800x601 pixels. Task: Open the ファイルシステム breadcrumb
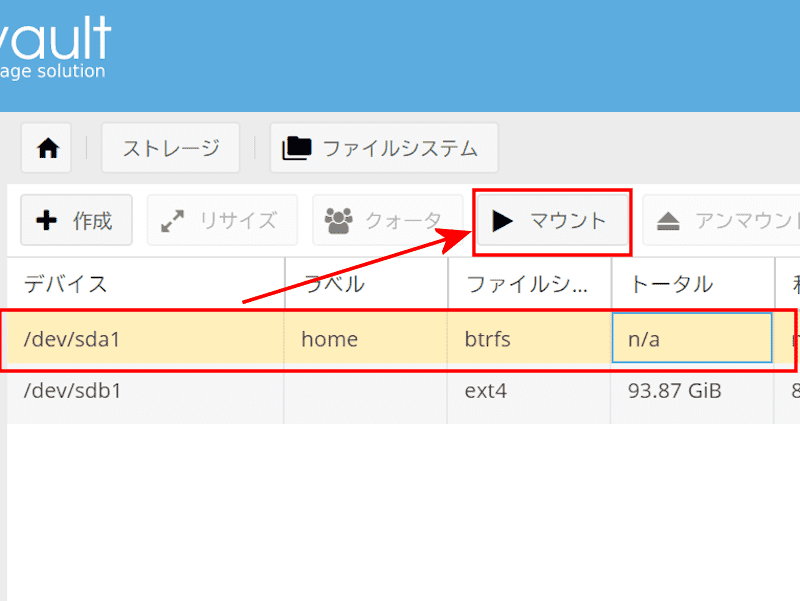pos(384,148)
